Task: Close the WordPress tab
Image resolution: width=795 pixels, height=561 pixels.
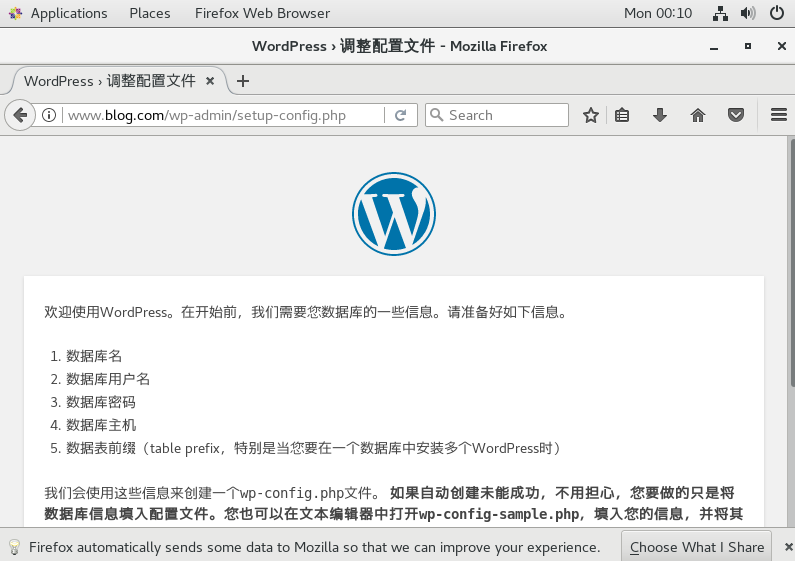Action: pos(210,81)
